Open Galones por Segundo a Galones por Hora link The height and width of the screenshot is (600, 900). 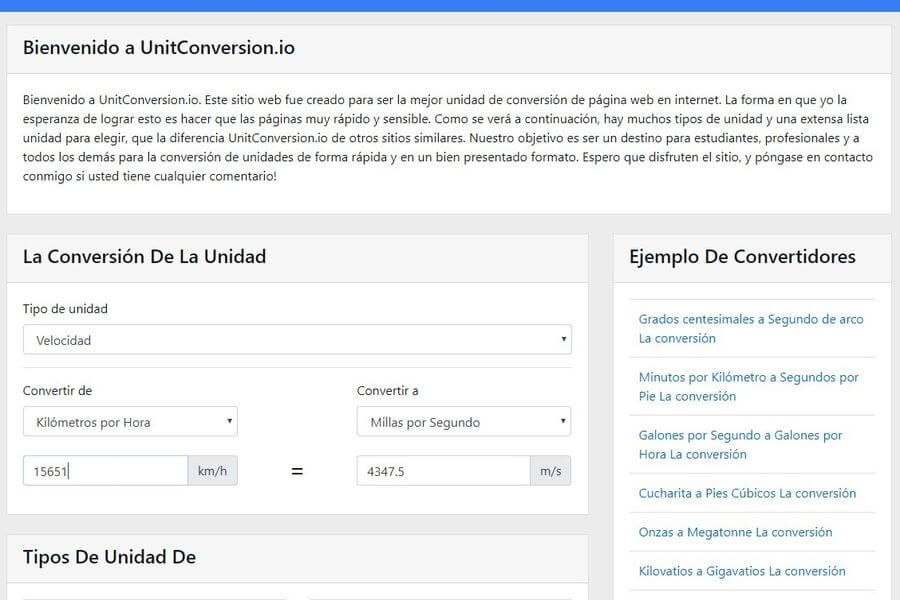coord(740,444)
